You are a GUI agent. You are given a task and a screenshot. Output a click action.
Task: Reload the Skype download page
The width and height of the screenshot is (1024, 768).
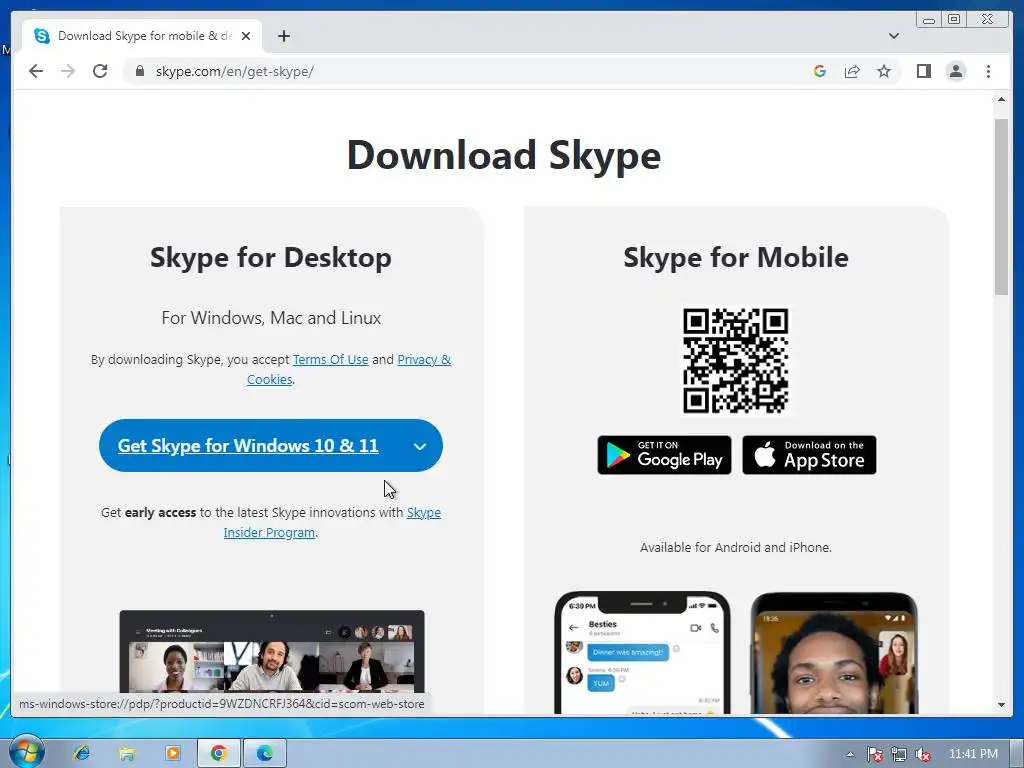pyautogui.click(x=100, y=71)
